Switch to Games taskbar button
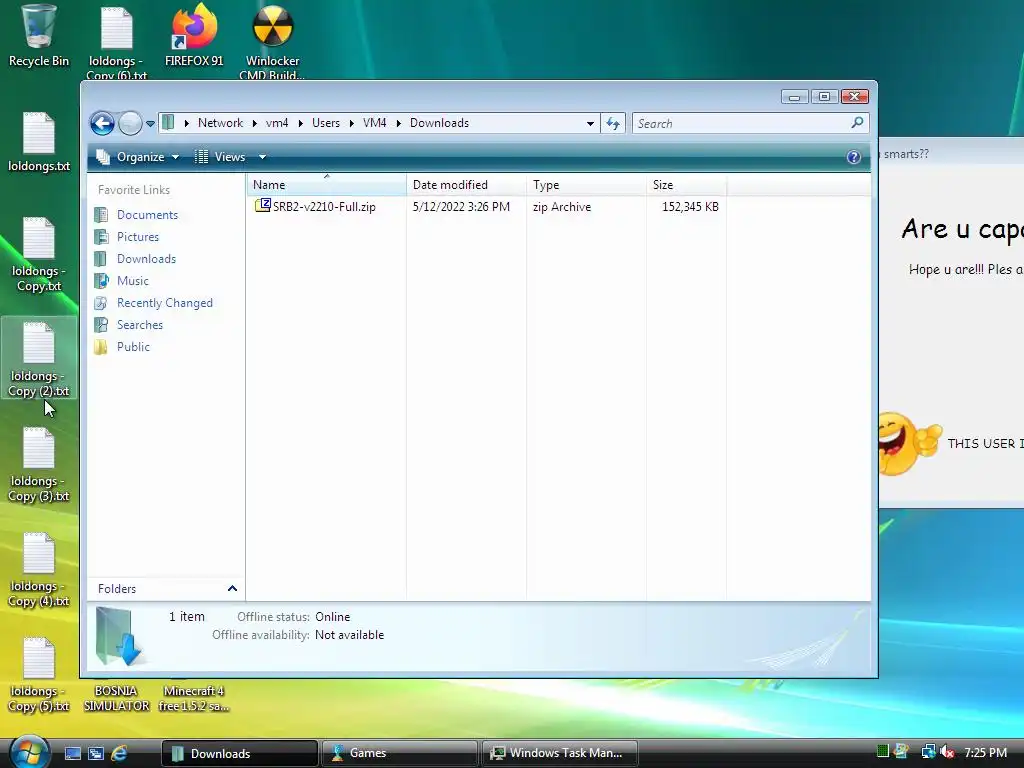 pyautogui.click(x=400, y=753)
